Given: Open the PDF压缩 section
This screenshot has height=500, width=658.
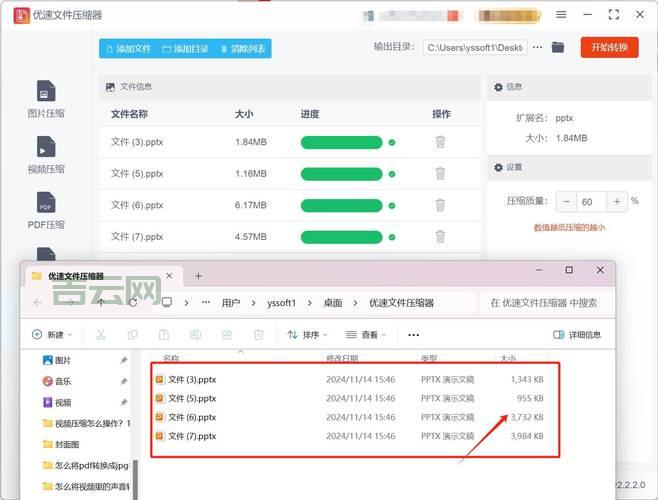Looking at the screenshot, I should pos(46,211).
